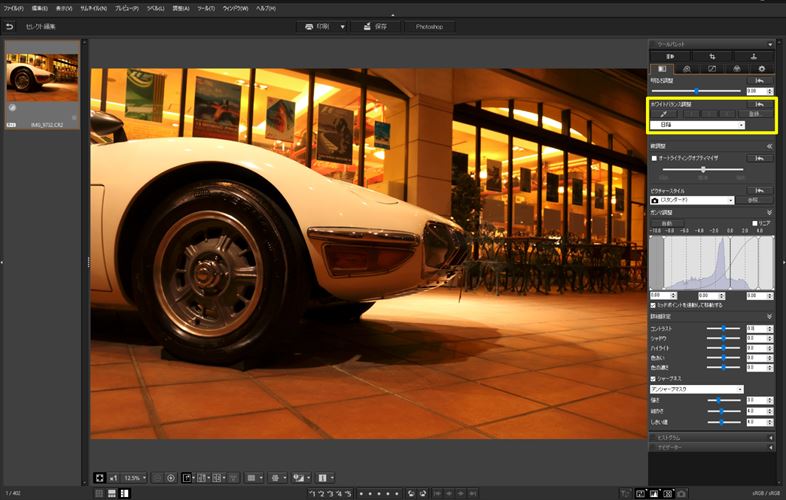This screenshot has height=500, width=786.
Task: Collapse the 詳細設定 section chevron
Action: tap(769, 316)
